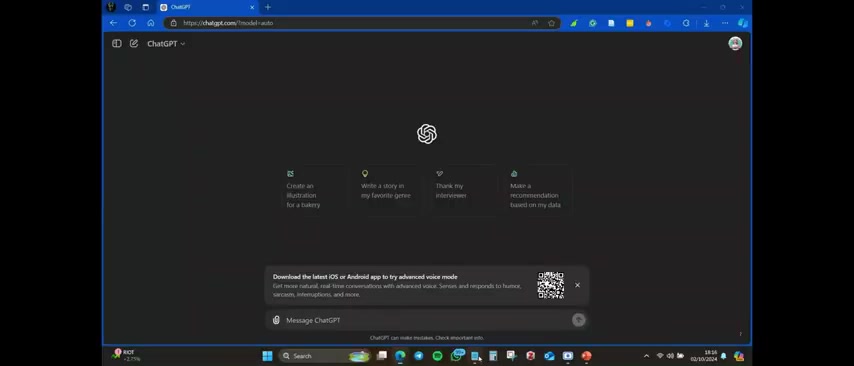This screenshot has height=366, width=854.
Task: Open the browser downloads icon
Action: (x=706, y=23)
